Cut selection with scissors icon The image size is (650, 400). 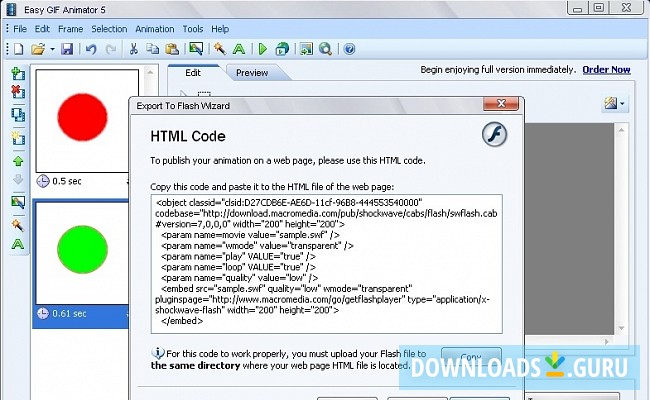(x=133, y=49)
